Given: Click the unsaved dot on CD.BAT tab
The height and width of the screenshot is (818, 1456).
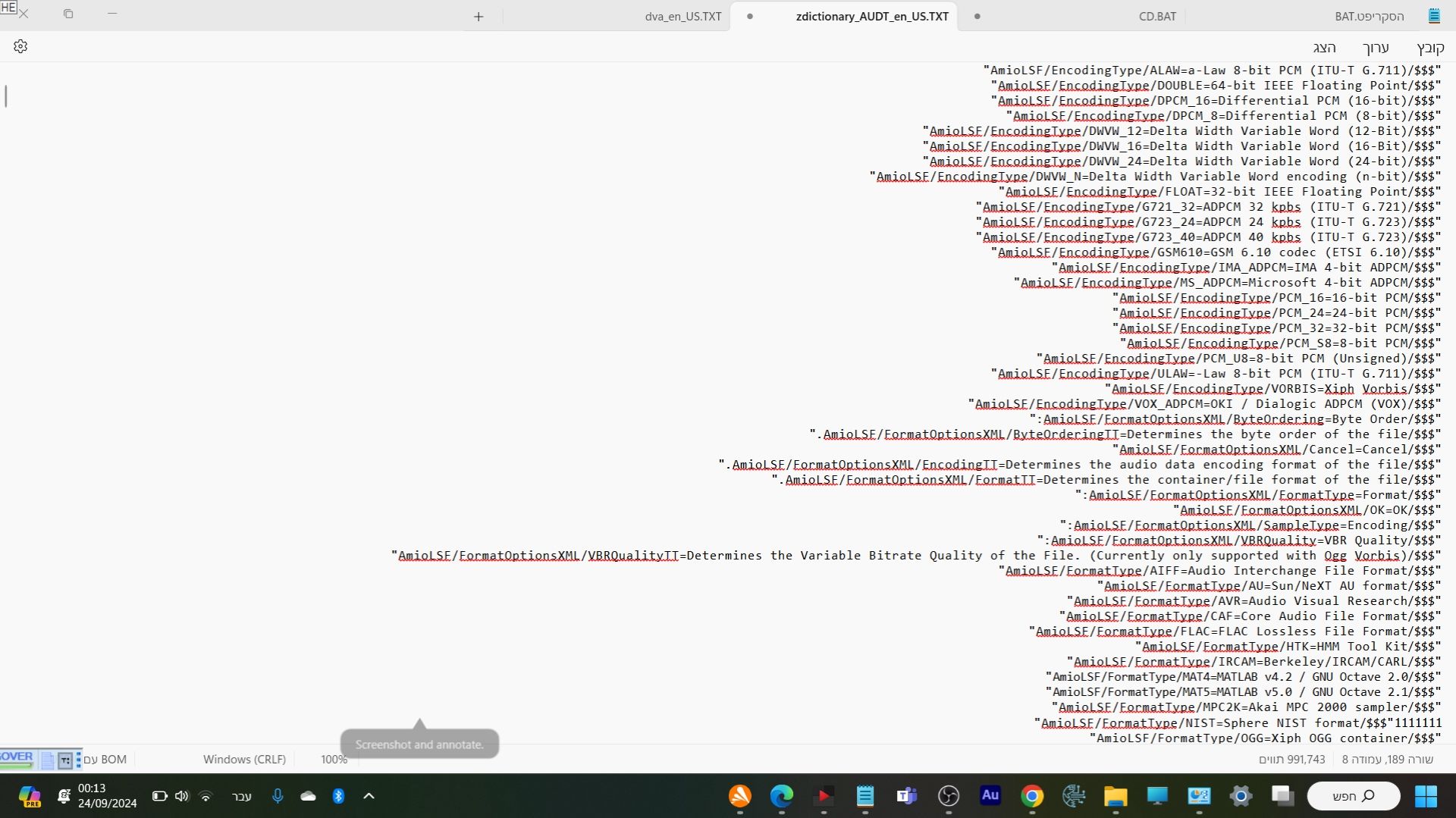Looking at the screenshot, I should click(977, 17).
